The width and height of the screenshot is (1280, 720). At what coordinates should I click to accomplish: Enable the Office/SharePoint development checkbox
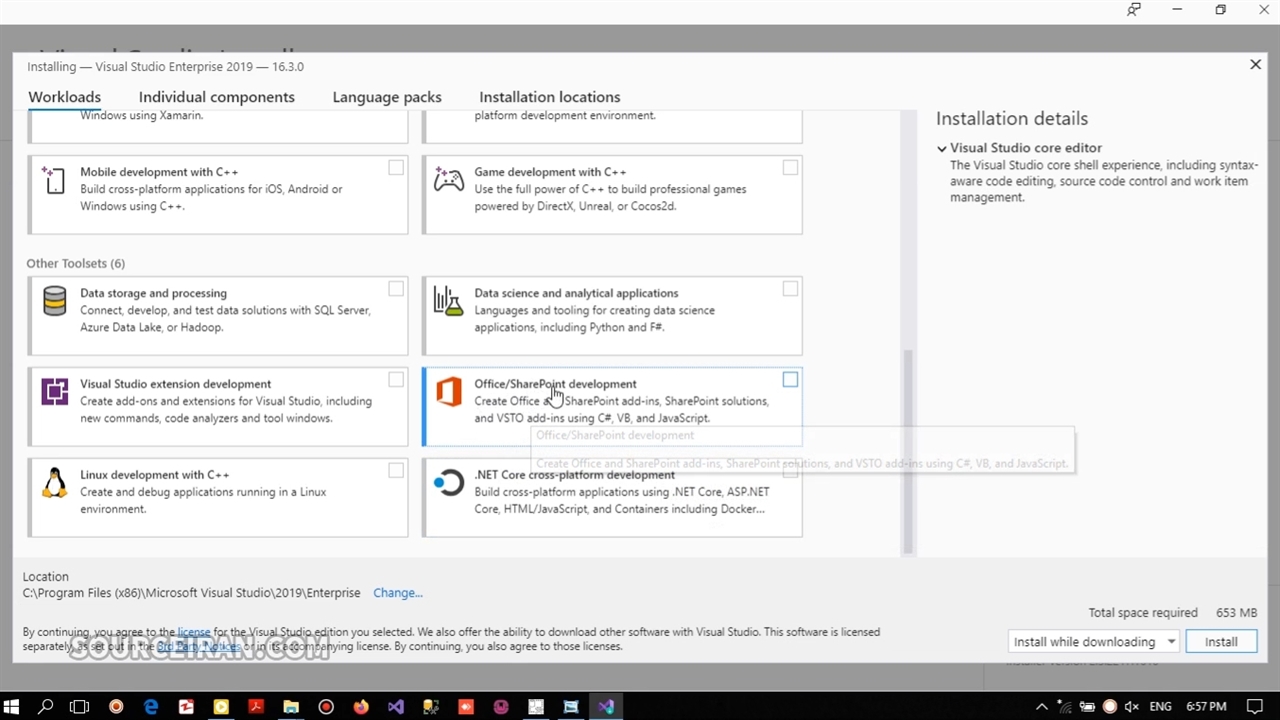(x=790, y=380)
